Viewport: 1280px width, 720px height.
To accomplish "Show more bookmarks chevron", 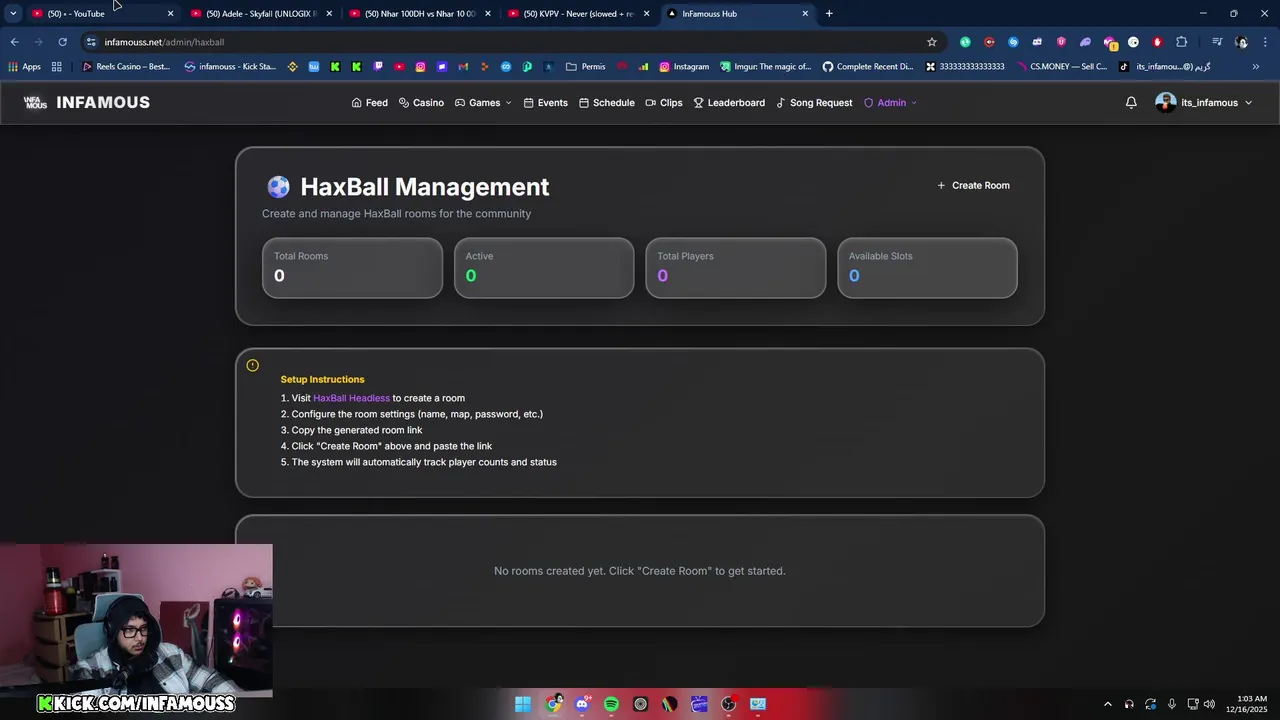I will (1255, 67).
